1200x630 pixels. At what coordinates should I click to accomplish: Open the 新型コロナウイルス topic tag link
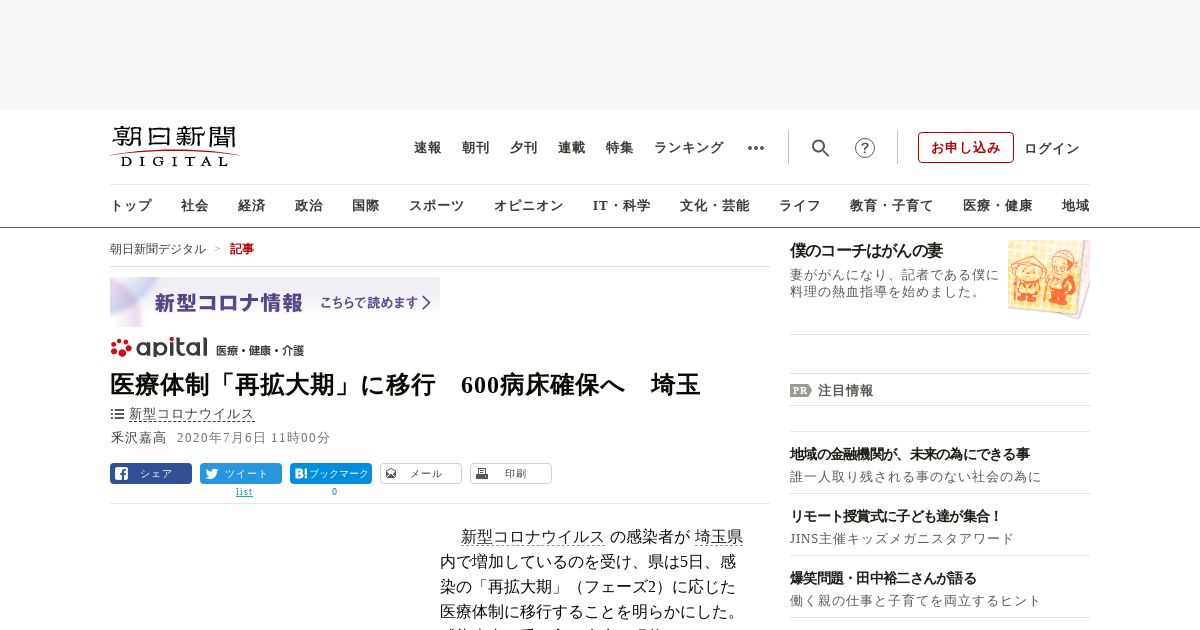click(192, 414)
